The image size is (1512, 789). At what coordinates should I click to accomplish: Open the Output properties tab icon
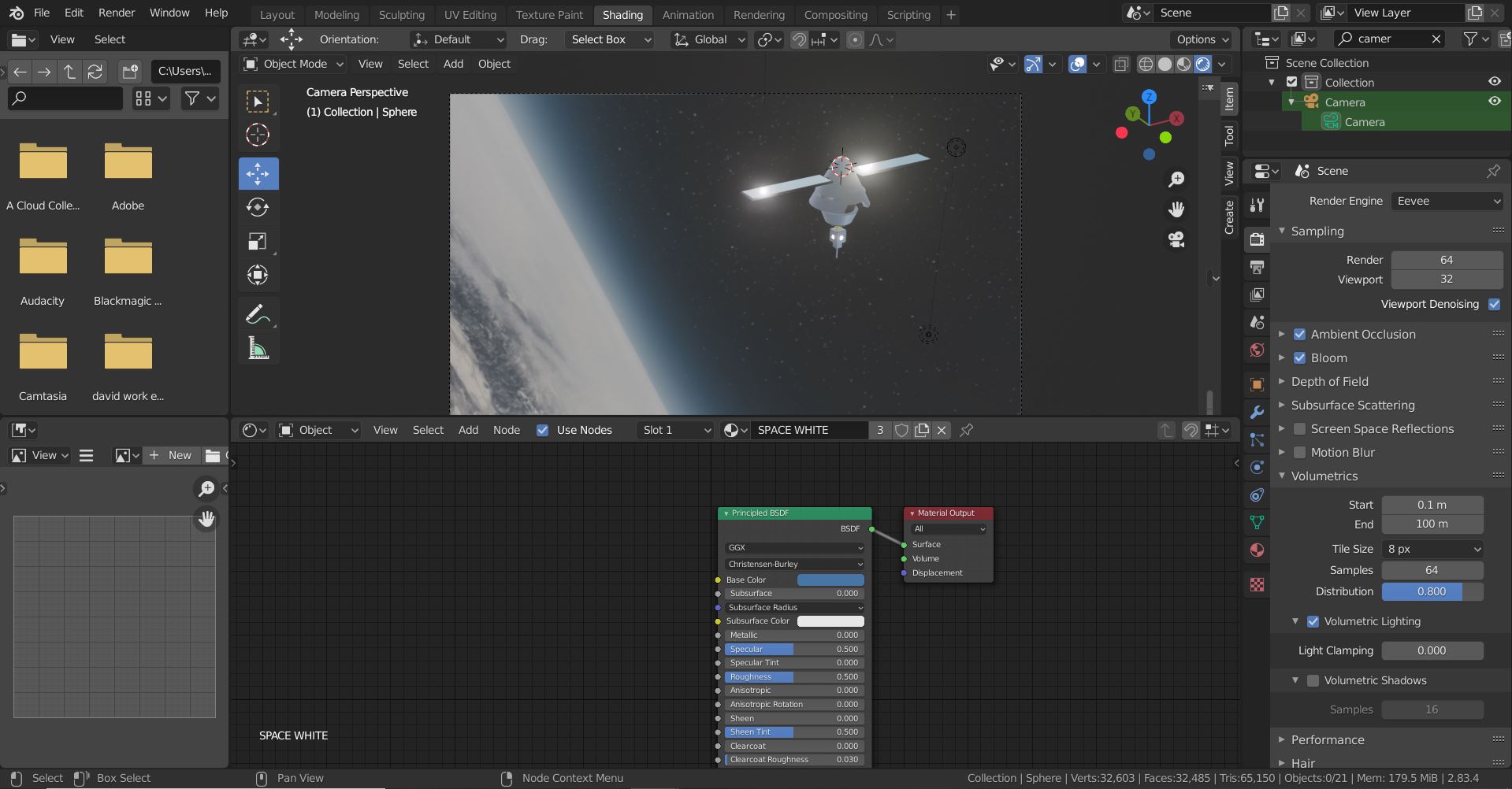[1257, 268]
